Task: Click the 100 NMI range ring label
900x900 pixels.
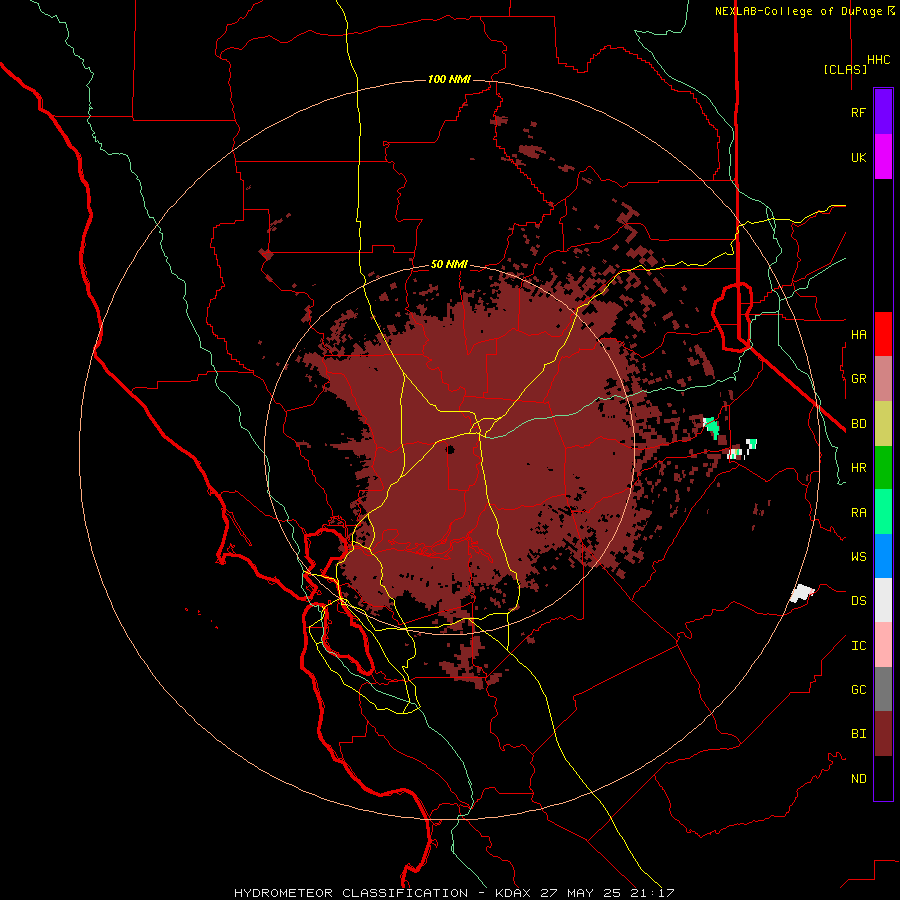Action: pos(449,79)
